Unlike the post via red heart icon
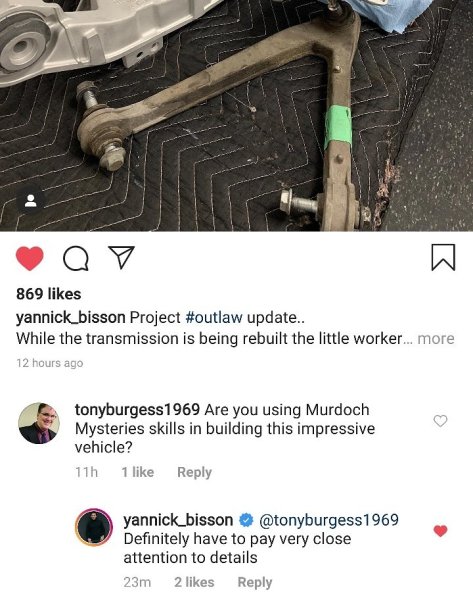This screenshot has width=473, height=592. [x=29, y=258]
